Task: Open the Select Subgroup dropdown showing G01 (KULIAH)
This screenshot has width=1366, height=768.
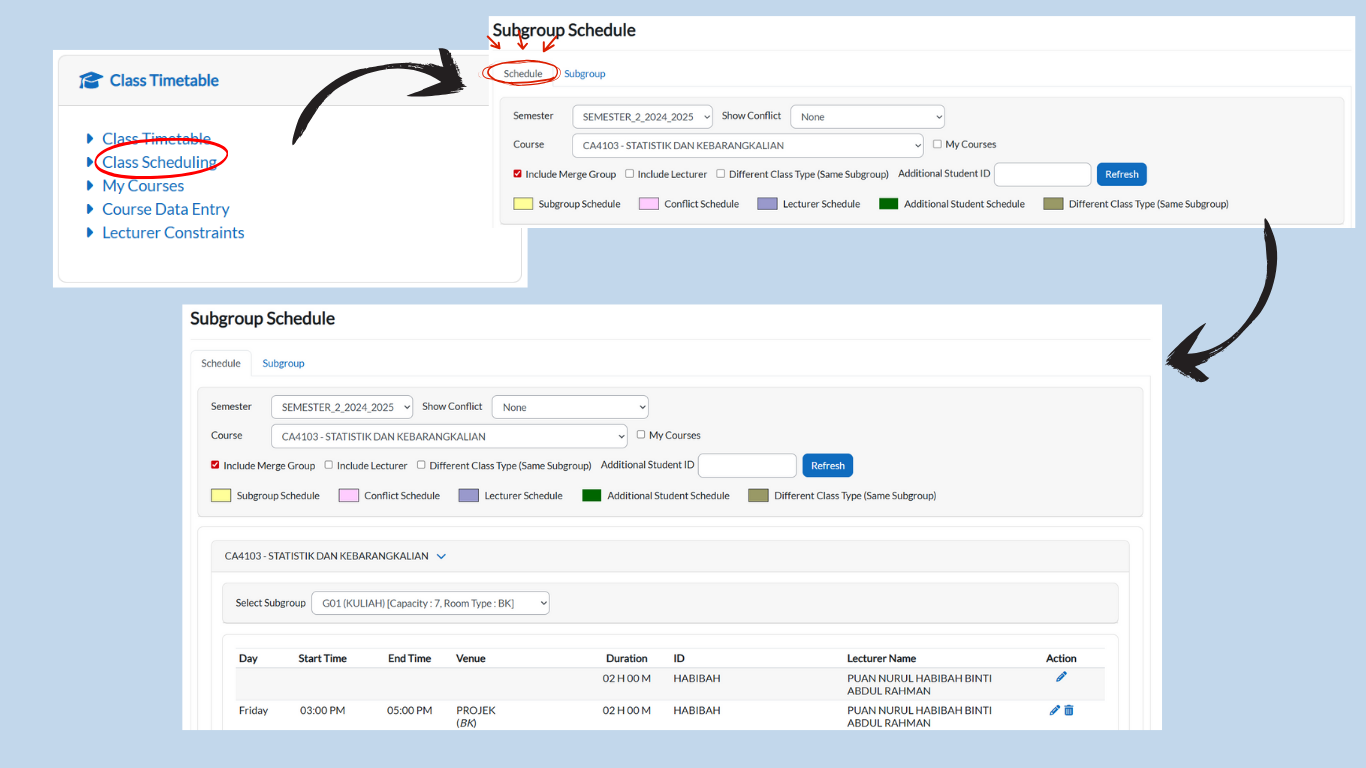Action: (430, 603)
